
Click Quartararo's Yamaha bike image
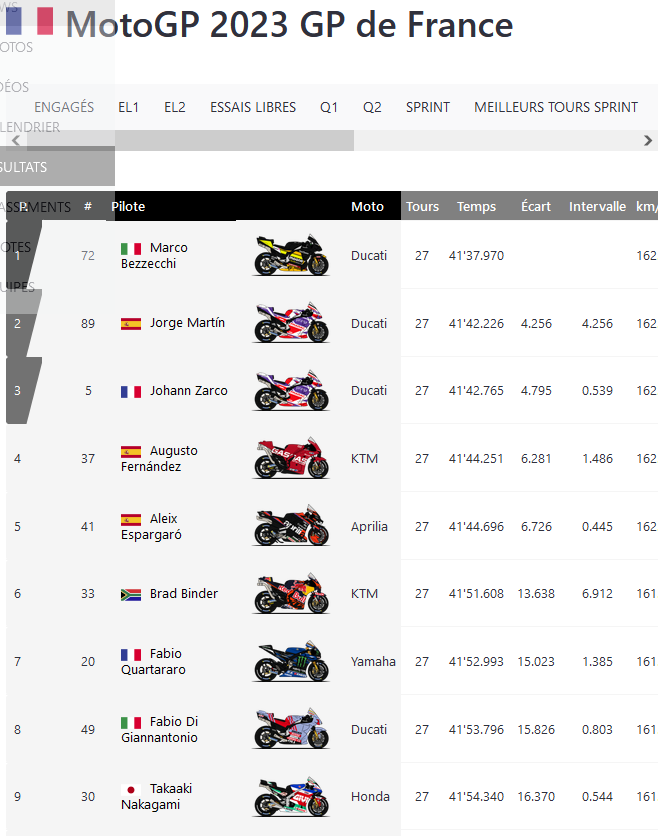pos(291,662)
